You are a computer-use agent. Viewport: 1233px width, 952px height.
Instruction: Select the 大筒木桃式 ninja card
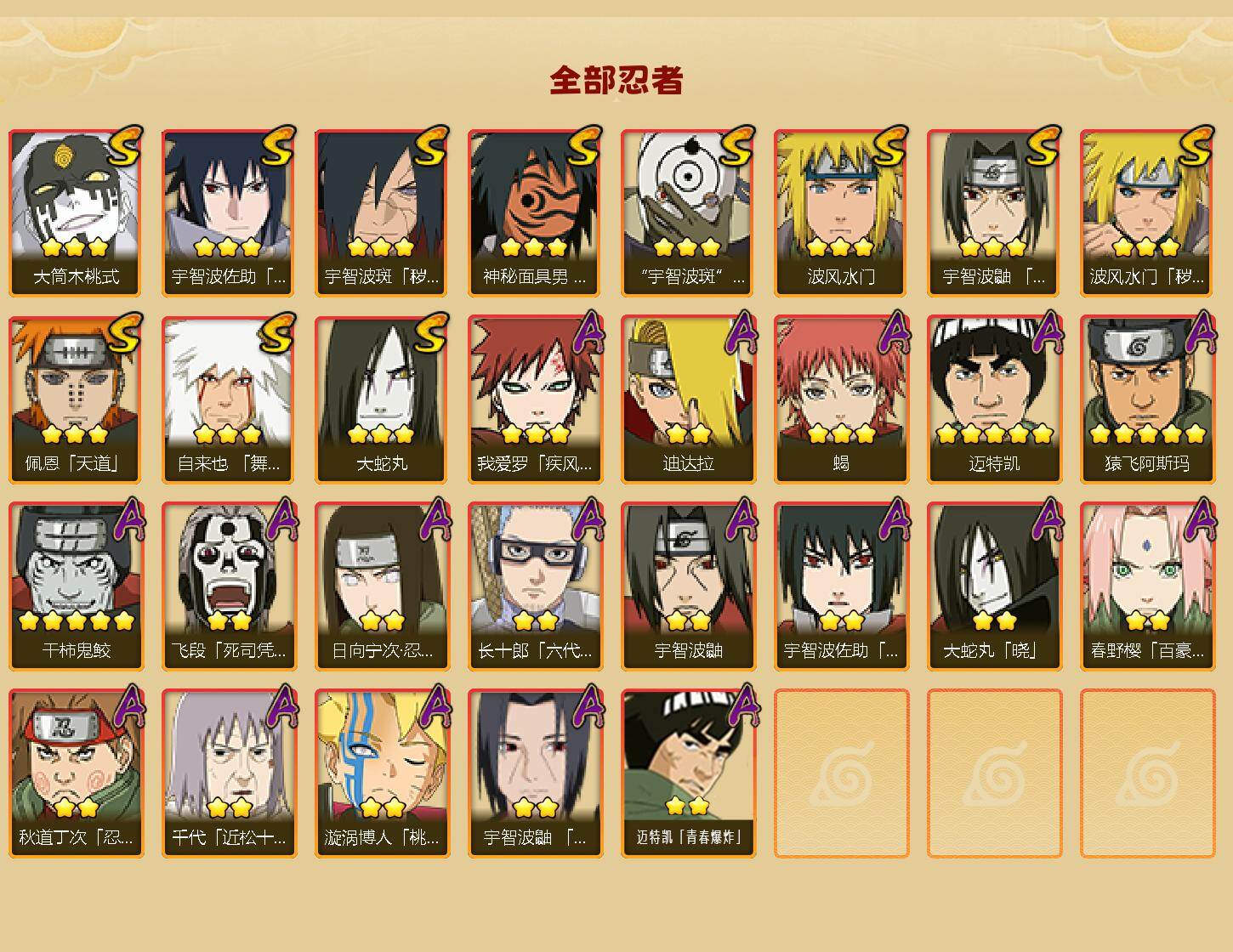[x=76, y=212]
